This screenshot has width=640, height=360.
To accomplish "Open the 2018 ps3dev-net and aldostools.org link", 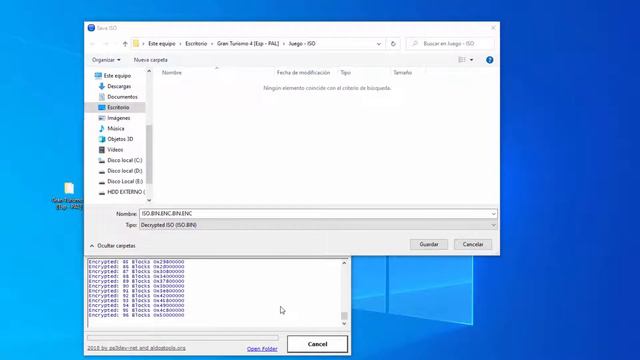I will (136, 348).
